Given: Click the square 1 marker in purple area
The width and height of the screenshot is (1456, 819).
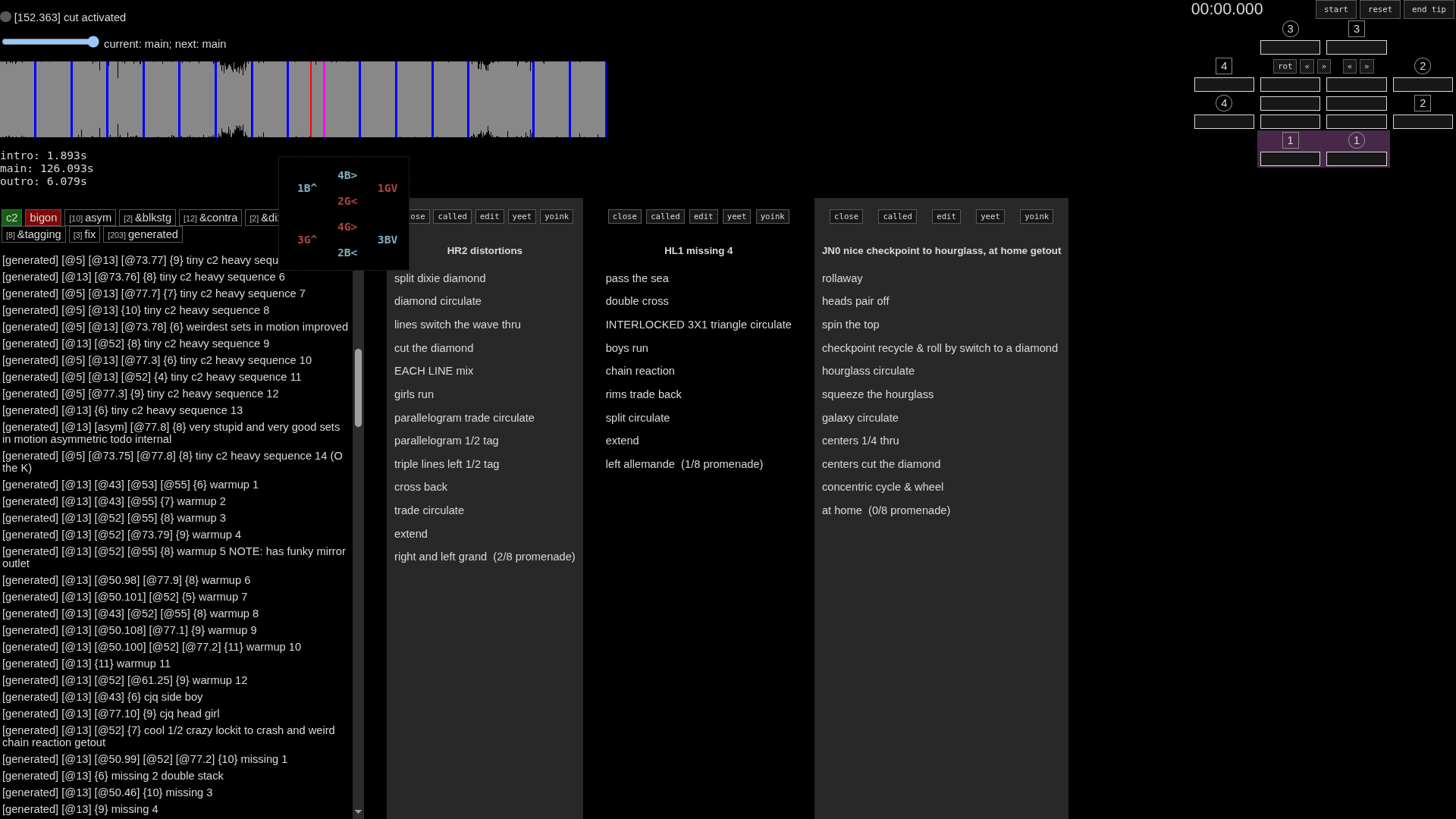Looking at the screenshot, I should pyautogui.click(x=1290, y=140).
